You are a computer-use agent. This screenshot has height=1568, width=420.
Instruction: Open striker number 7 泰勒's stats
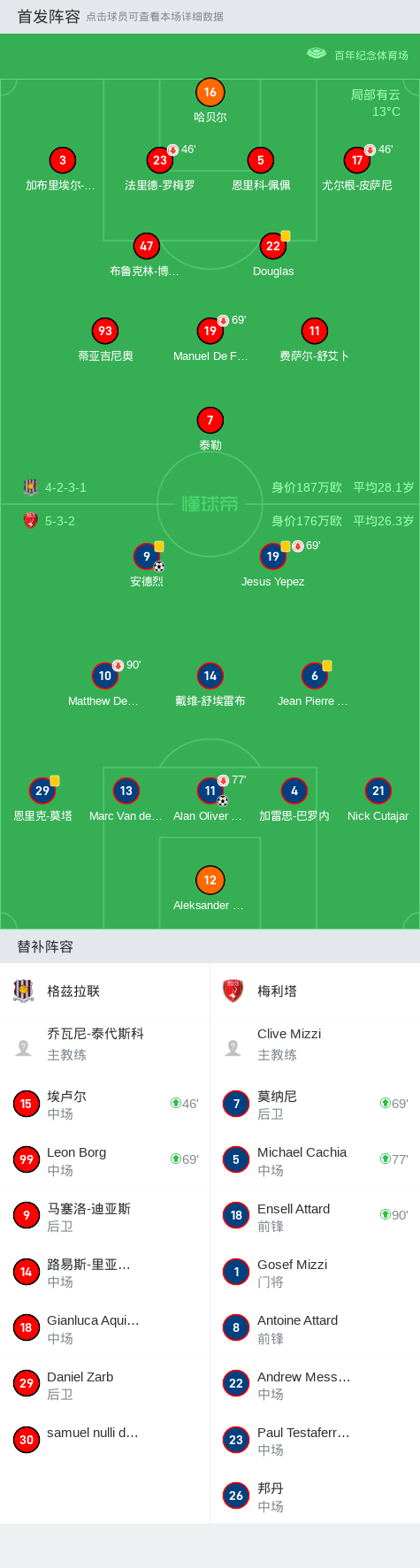pyautogui.click(x=210, y=420)
